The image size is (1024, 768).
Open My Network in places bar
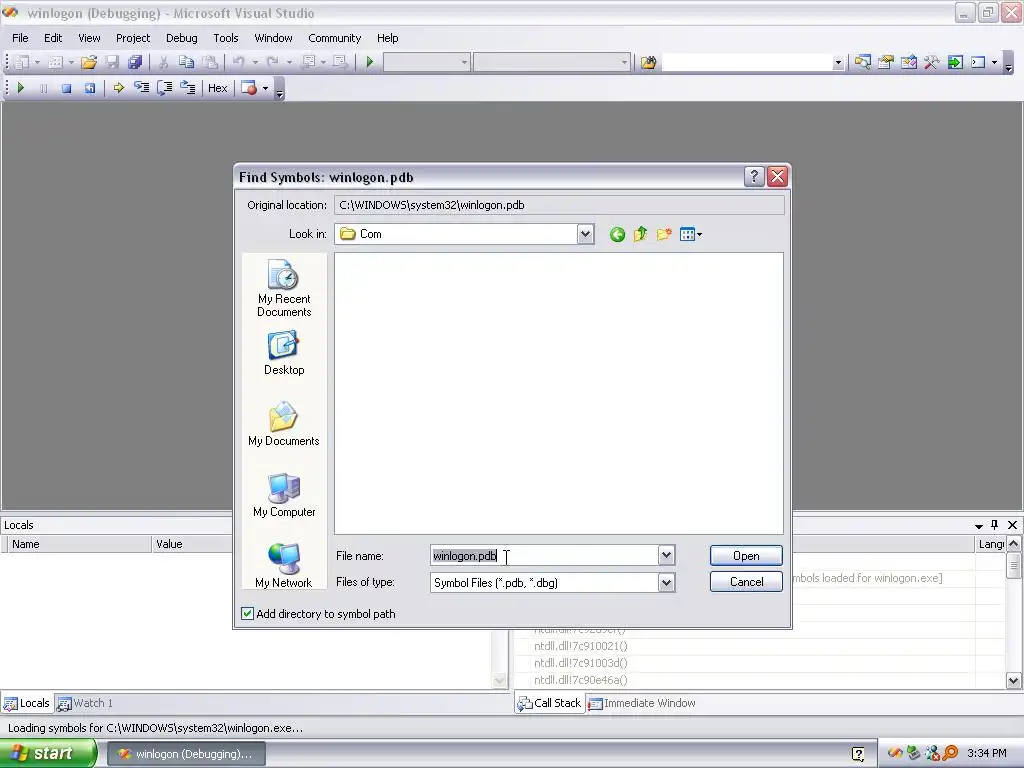click(x=283, y=566)
